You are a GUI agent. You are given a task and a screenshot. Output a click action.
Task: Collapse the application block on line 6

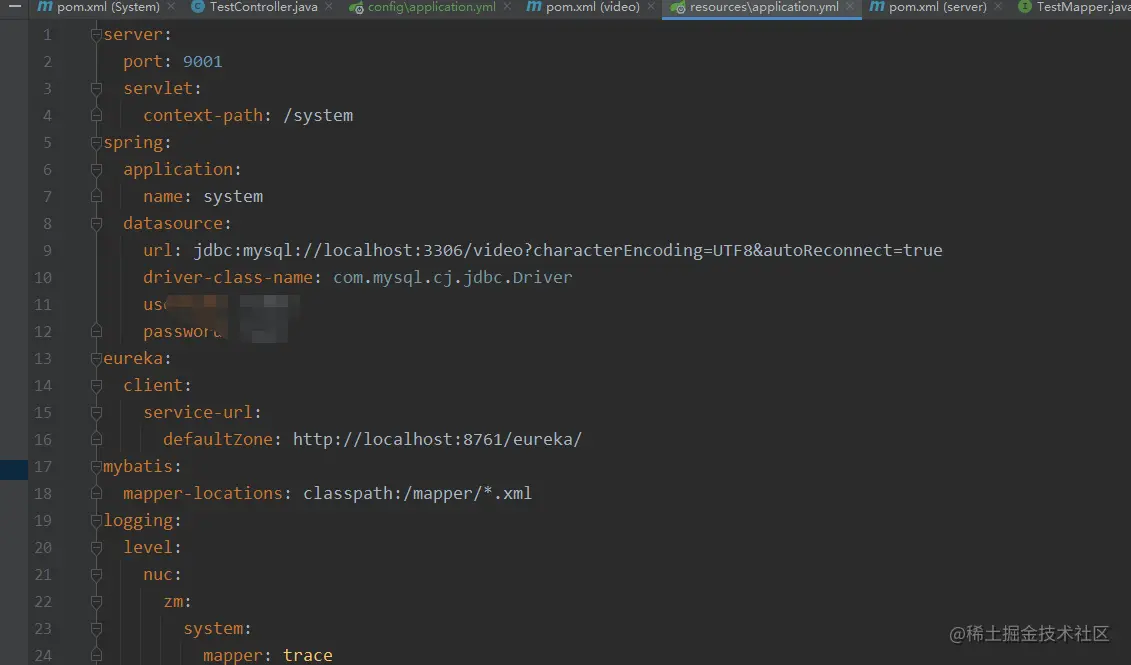click(96, 169)
